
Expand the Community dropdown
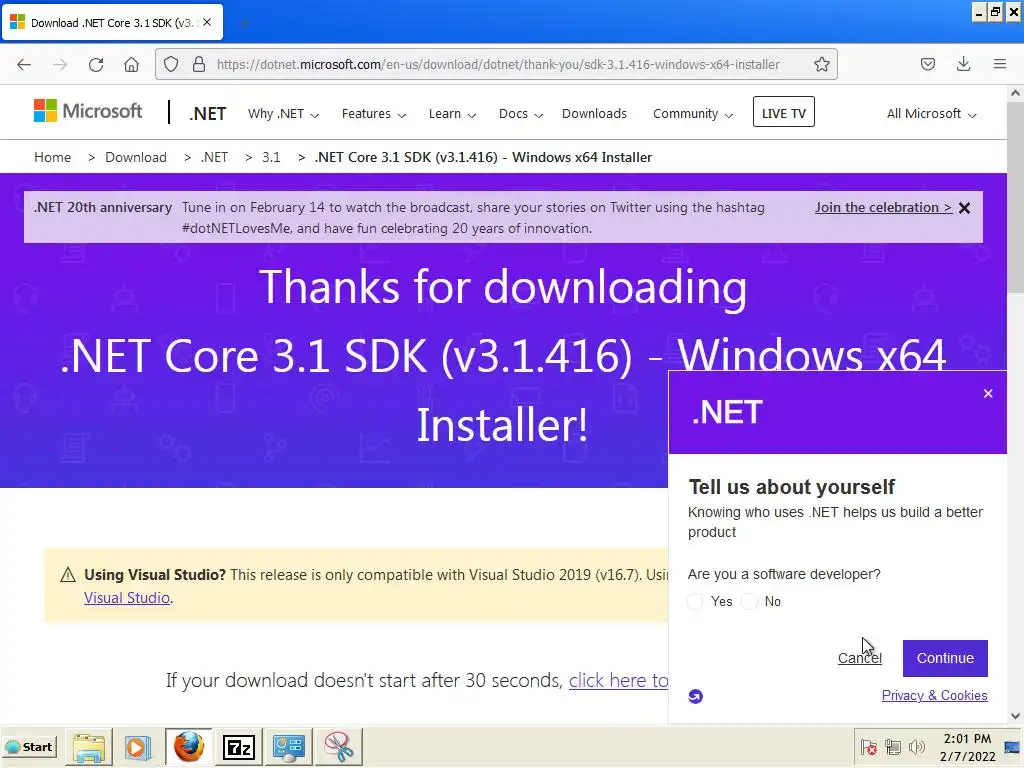pos(693,114)
